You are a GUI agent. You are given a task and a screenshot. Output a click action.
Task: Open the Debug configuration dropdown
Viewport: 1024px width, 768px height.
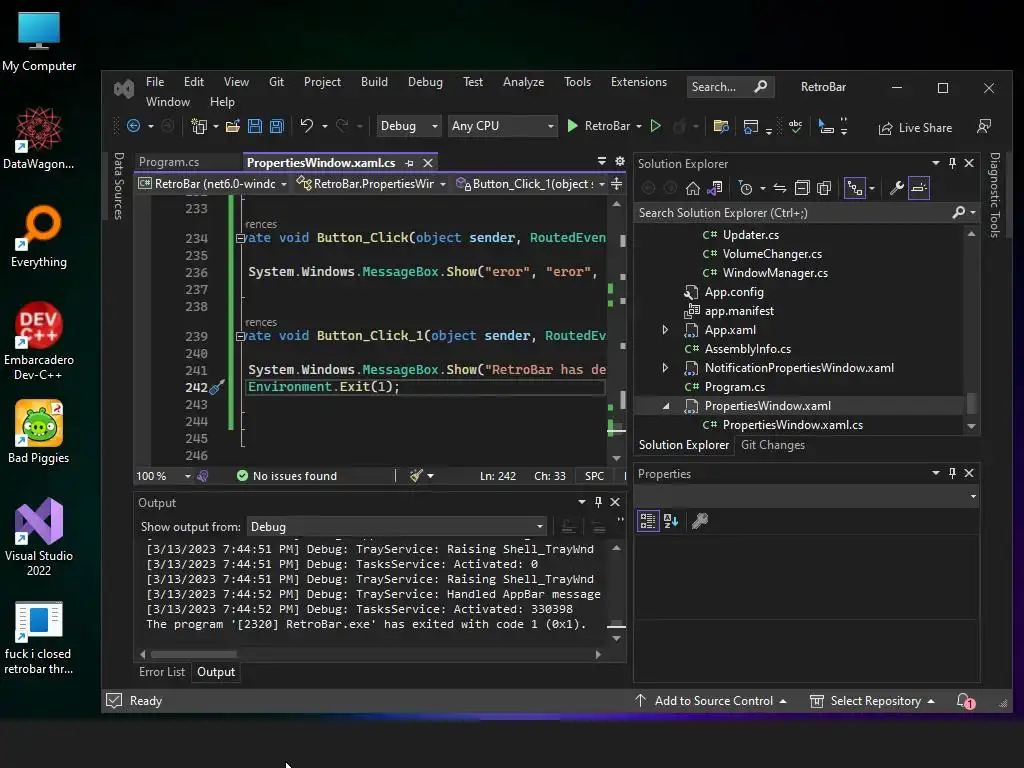click(x=409, y=125)
